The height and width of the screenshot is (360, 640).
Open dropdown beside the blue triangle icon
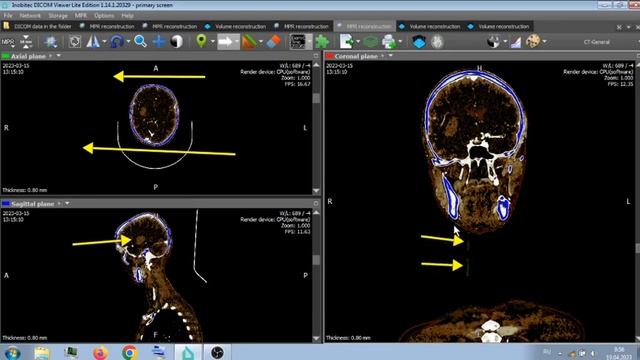pos(104,42)
